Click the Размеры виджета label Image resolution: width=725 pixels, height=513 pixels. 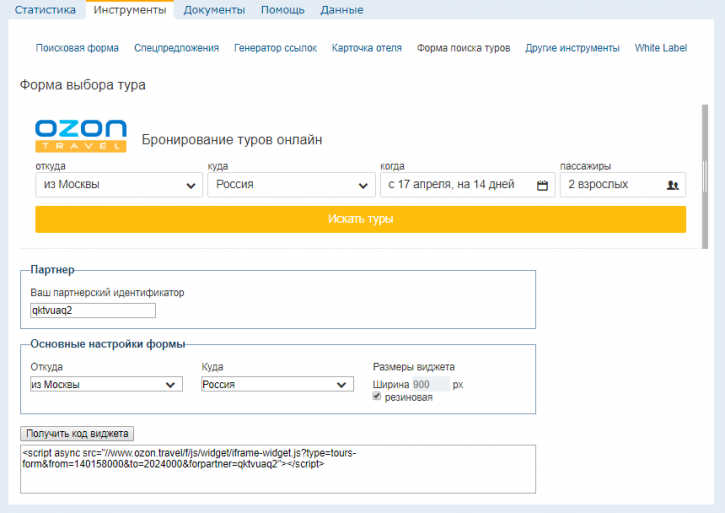point(414,367)
